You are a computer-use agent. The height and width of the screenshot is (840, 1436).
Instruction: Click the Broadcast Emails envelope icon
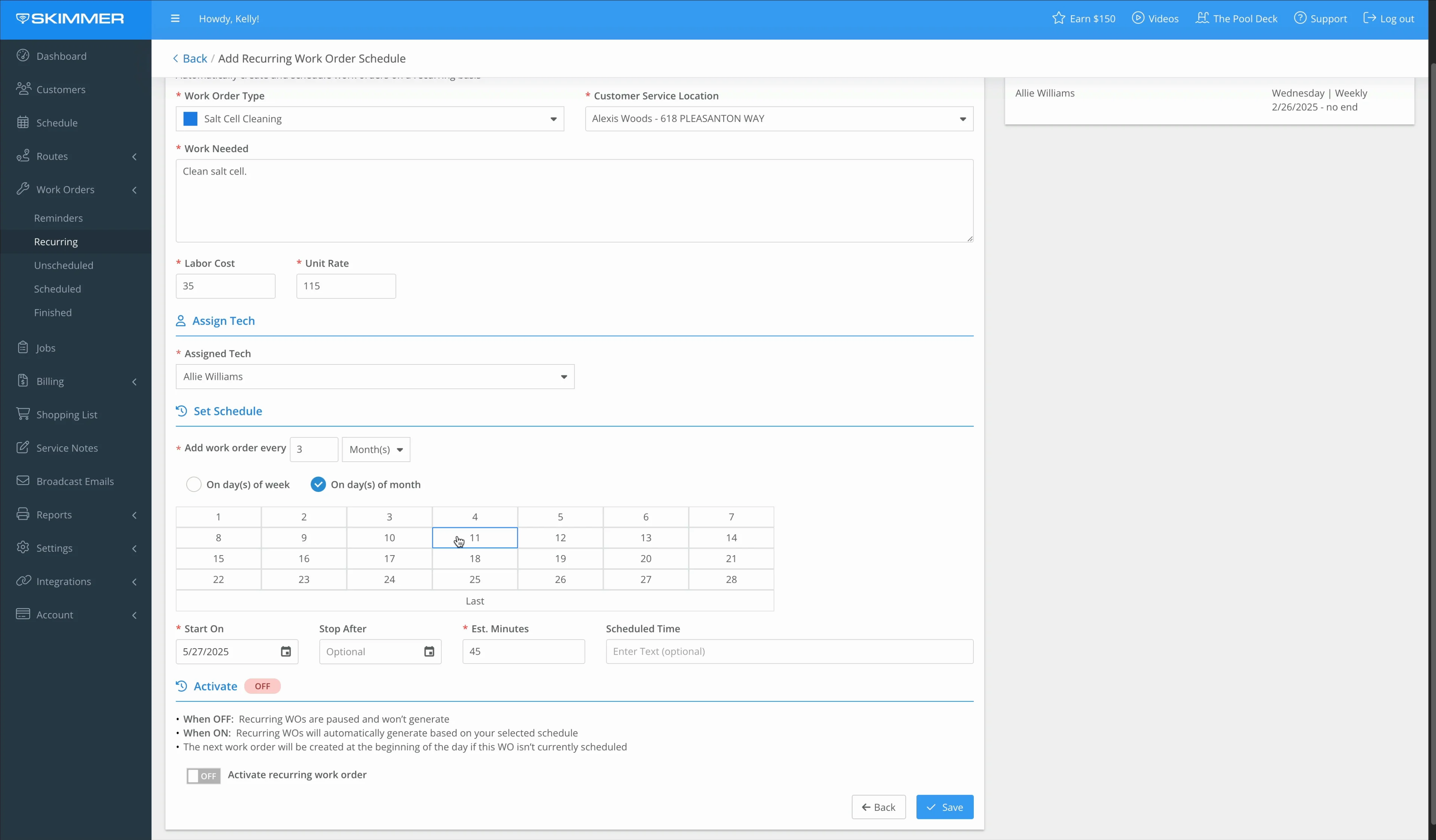[x=23, y=481]
